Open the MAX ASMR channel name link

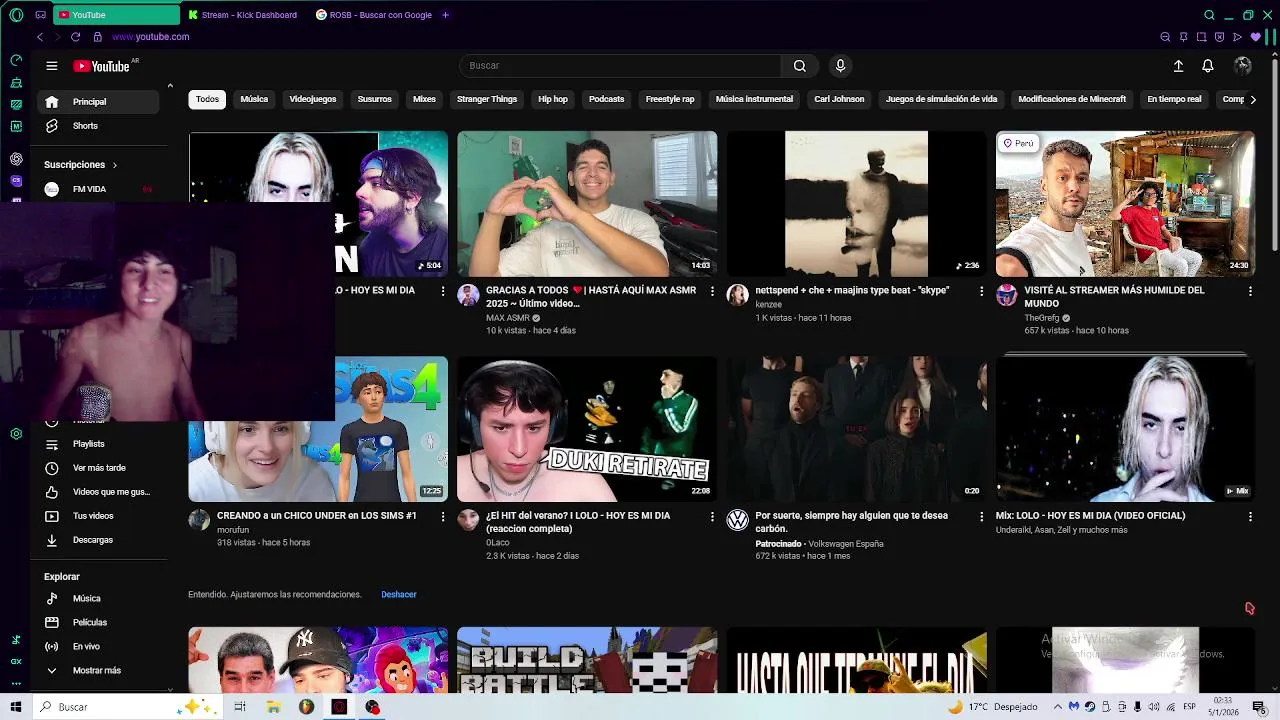[508, 318]
